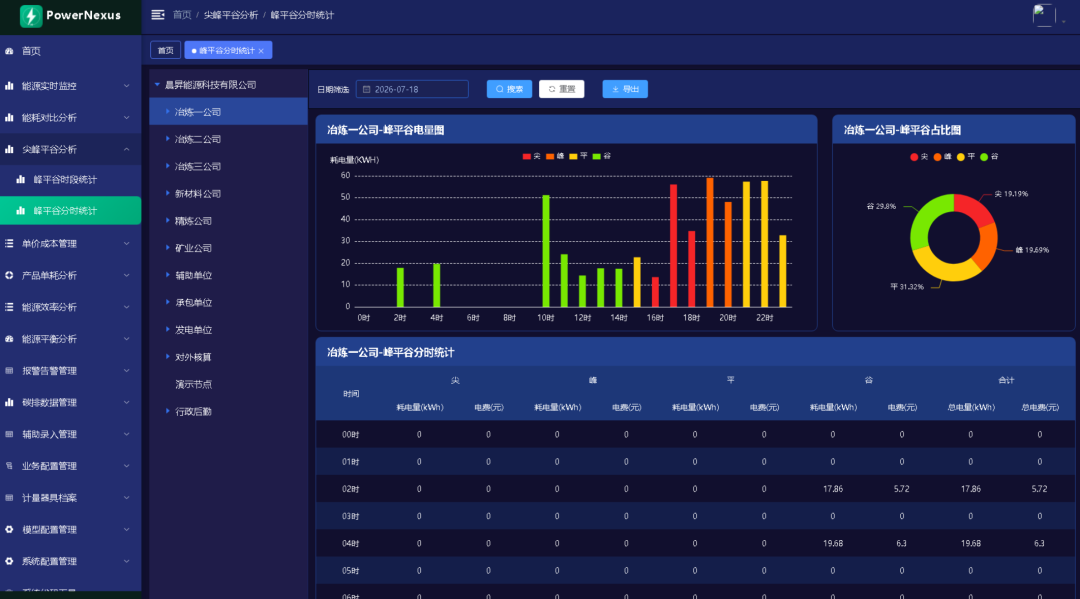Click the date filter input 2026-07-18
The width and height of the screenshot is (1080, 599).
(x=412, y=90)
